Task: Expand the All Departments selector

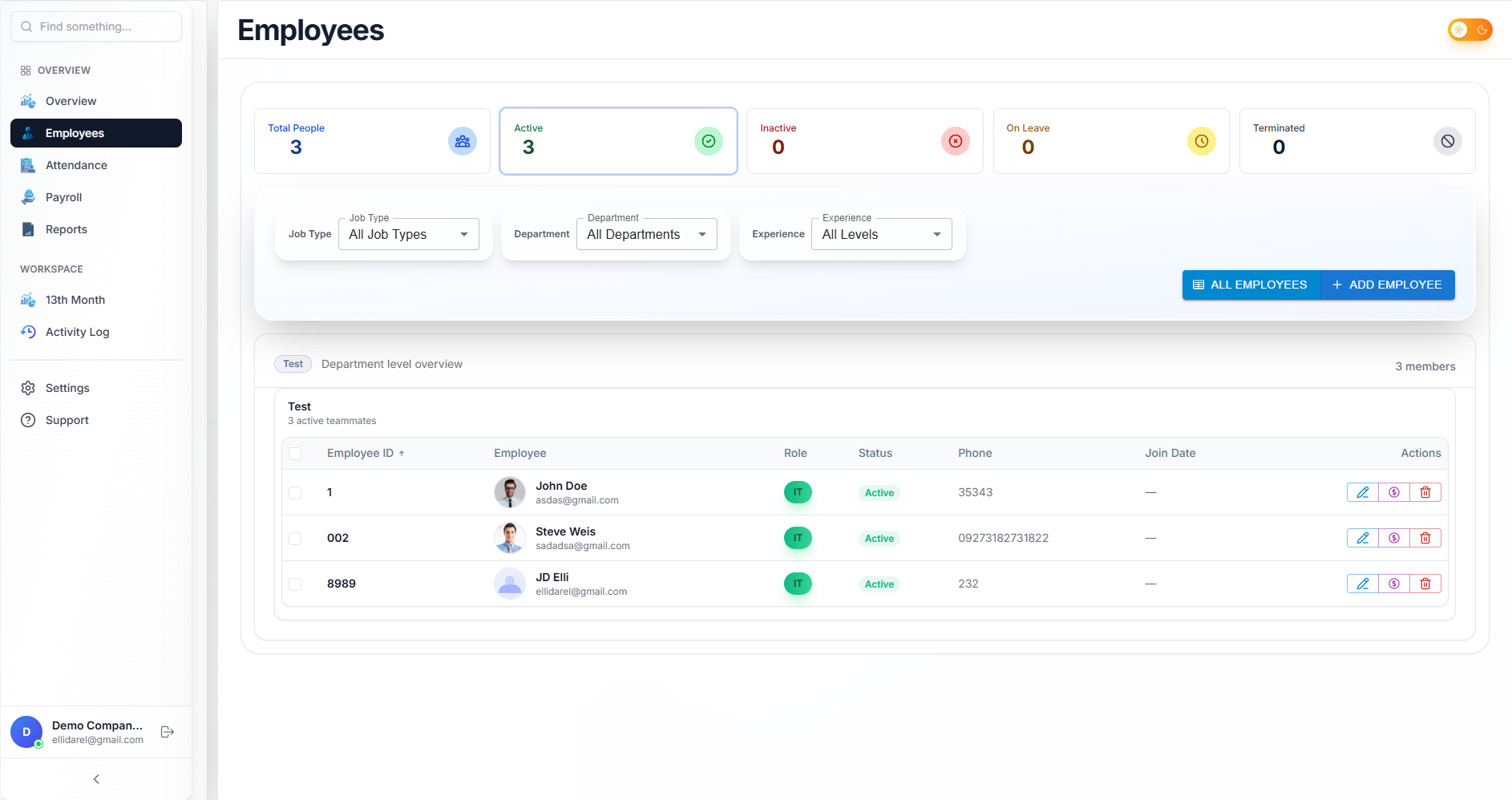Action: coord(646,234)
